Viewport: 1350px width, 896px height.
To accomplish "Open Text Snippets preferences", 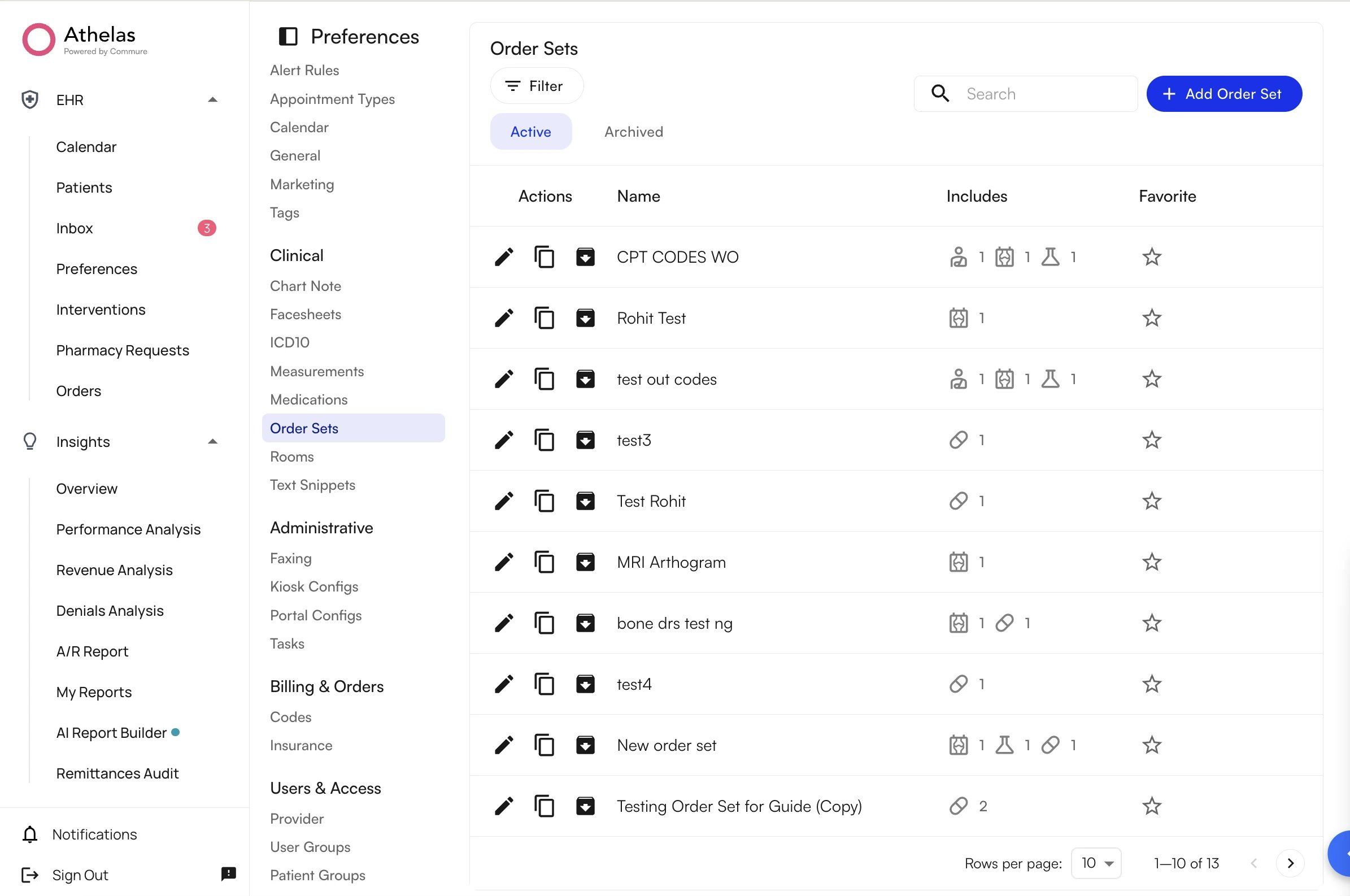I will (312, 485).
